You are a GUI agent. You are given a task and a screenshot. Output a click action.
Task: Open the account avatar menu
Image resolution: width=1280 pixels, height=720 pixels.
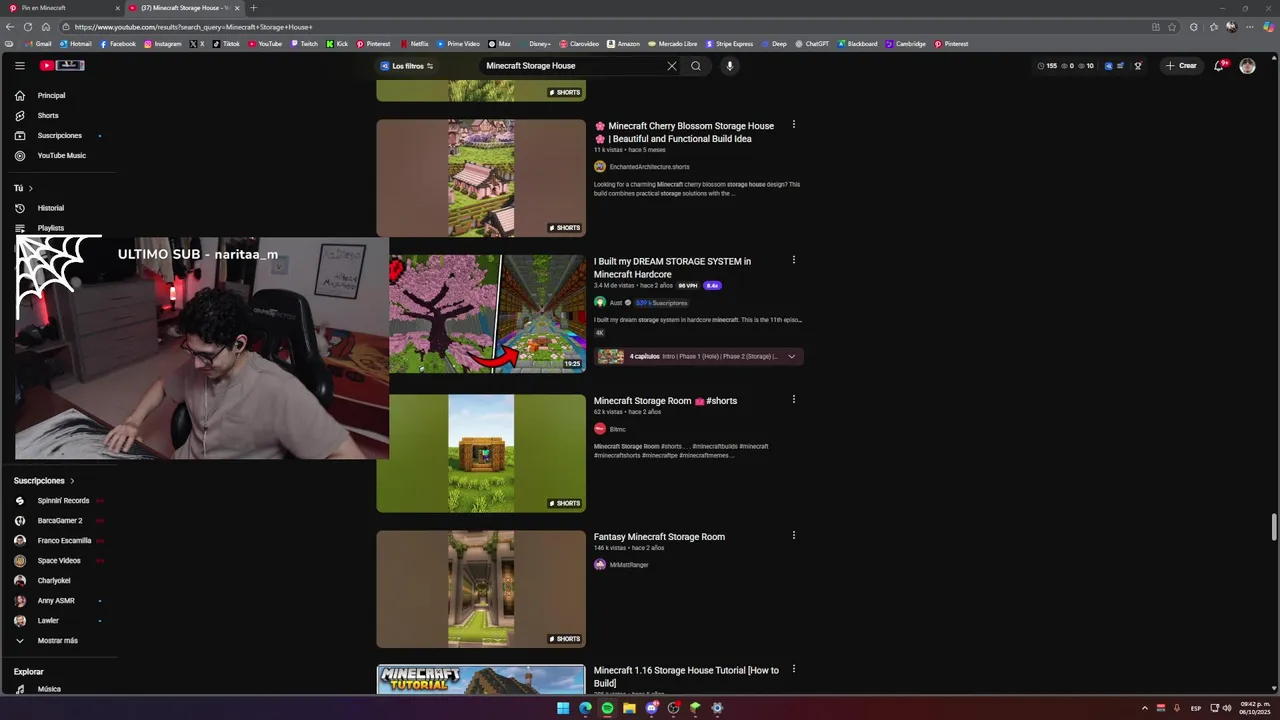tap(1247, 66)
